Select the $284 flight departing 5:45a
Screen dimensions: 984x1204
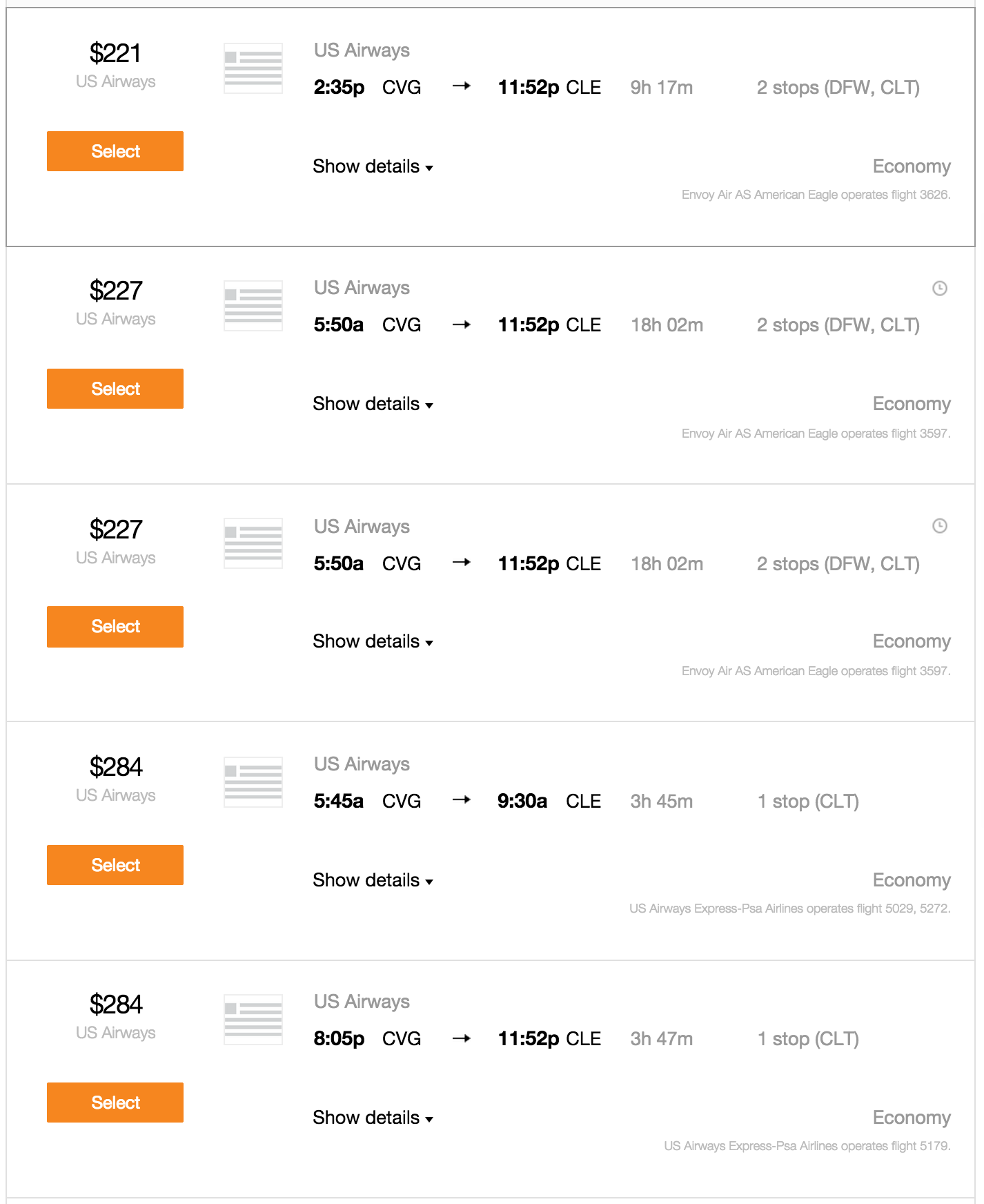tap(115, 865)
